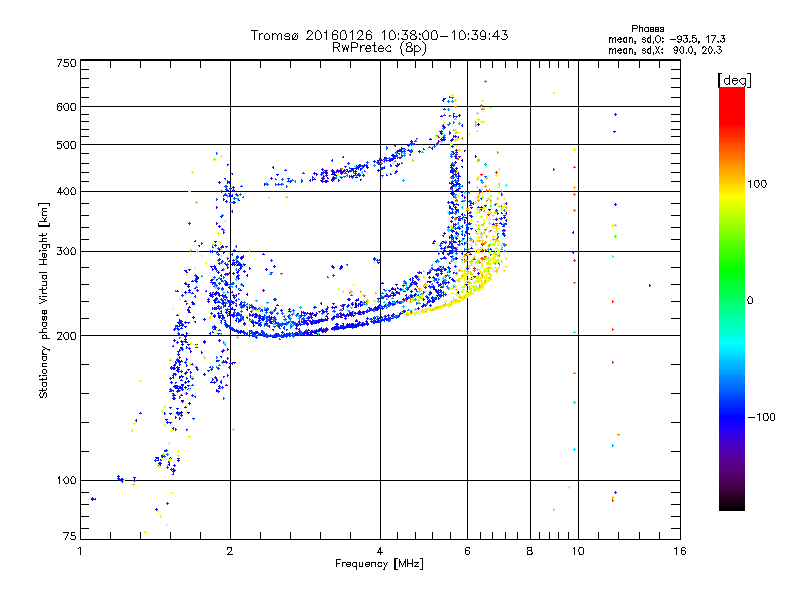This screenshot has height=600, width=800.
Task: Click the x-axis tick label '4'
Action: [380, 551]
